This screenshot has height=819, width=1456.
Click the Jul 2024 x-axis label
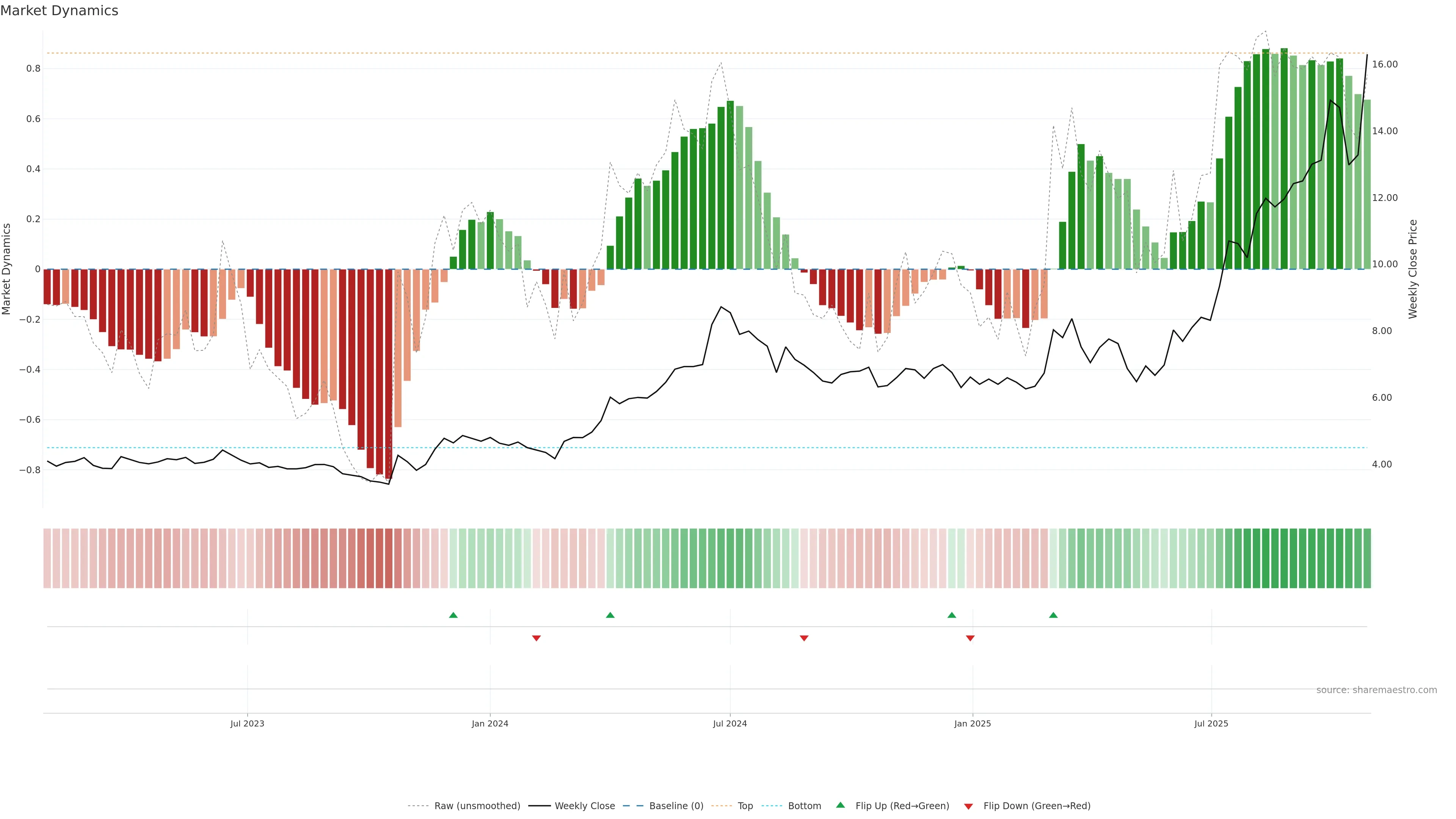pos(730,723)
